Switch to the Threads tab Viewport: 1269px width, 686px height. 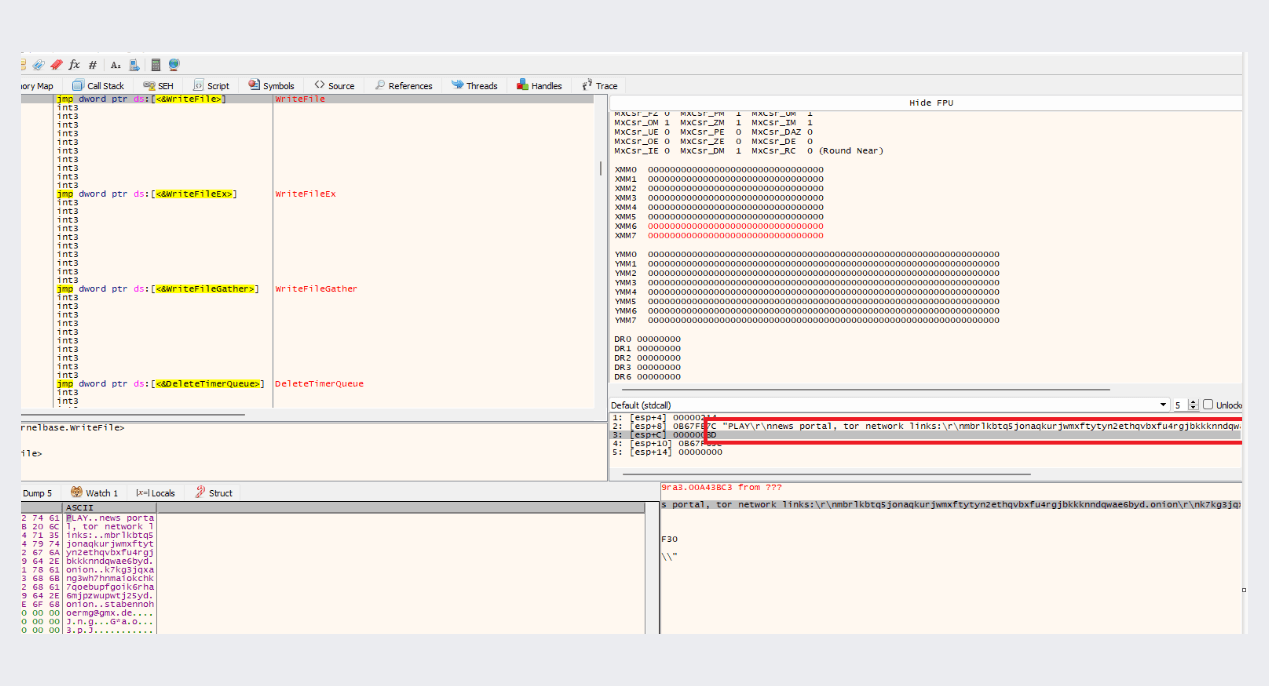tap(474, 86)
